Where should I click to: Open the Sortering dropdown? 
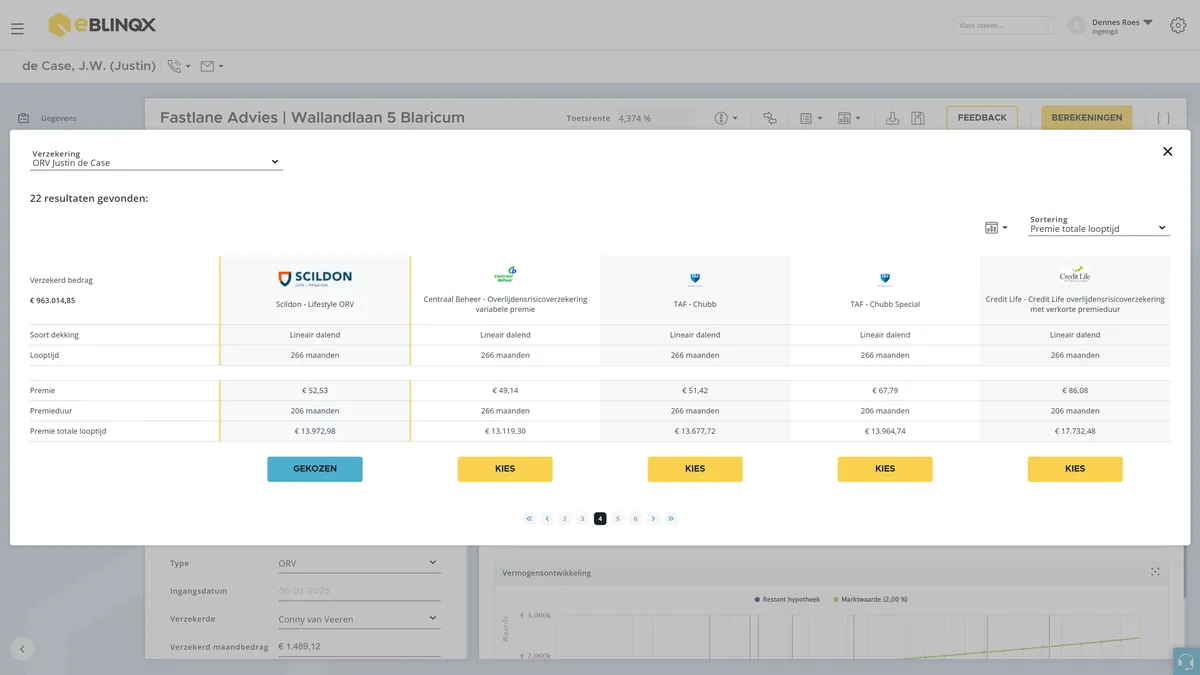point(1099,228)
